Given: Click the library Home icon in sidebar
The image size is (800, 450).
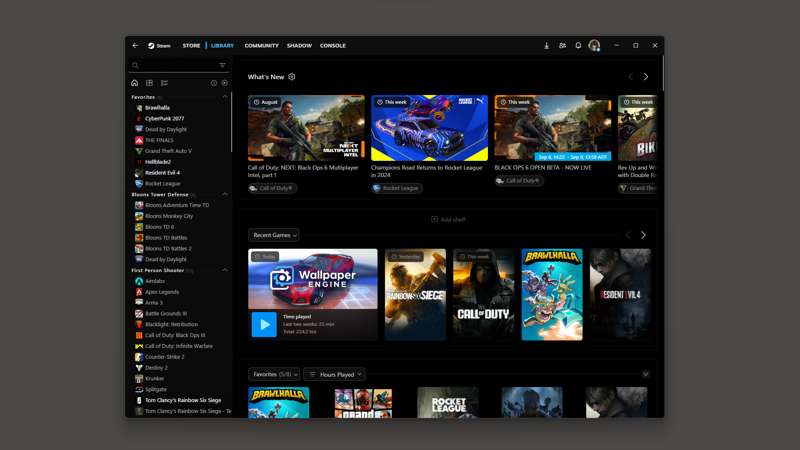Looking at the screenshot, I should tap(135, 83).
